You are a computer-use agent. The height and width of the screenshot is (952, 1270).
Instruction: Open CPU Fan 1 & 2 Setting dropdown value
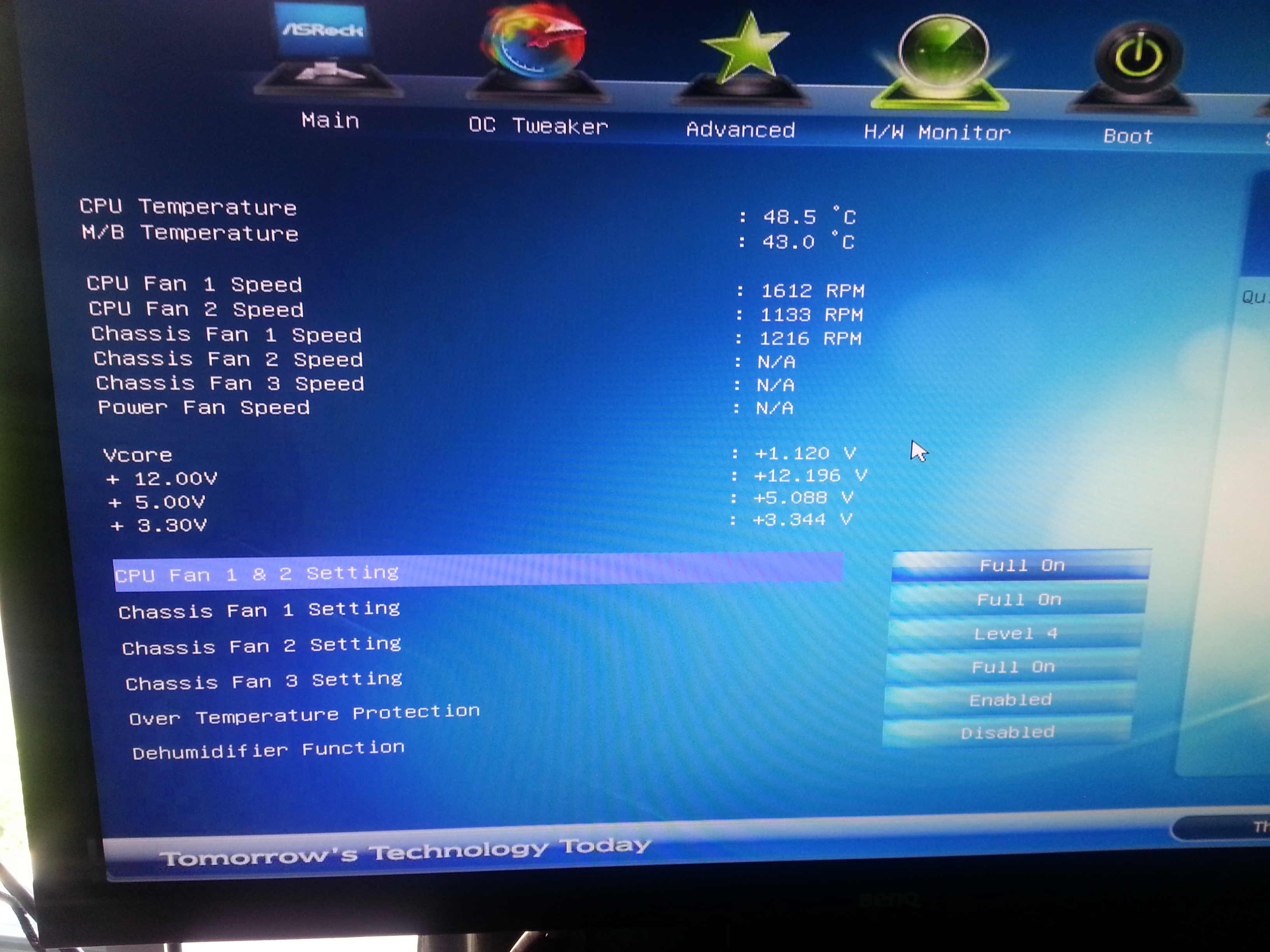pyautogui.click(x=1021, y=566)
